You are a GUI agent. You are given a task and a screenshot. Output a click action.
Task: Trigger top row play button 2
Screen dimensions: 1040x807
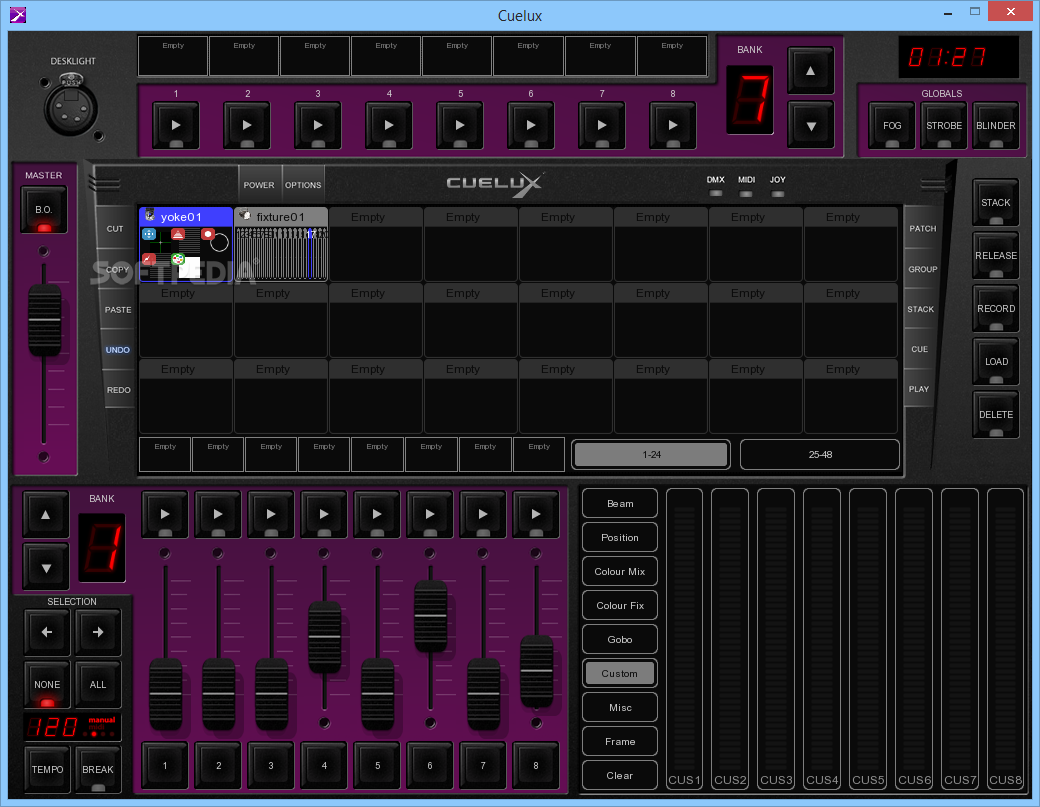[x=247, y=125]
